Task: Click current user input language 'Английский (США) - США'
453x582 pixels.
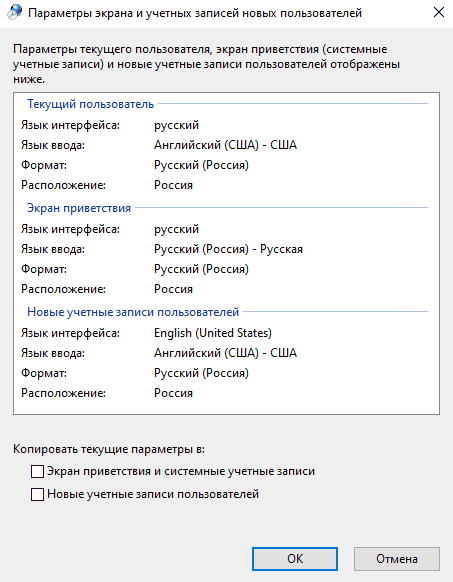Action: click(225, 145)
